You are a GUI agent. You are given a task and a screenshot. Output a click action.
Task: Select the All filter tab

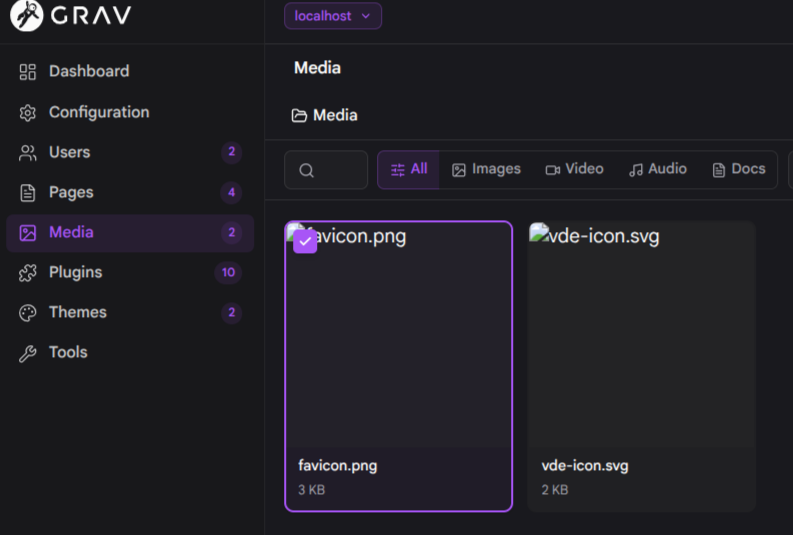click(409, 169)
